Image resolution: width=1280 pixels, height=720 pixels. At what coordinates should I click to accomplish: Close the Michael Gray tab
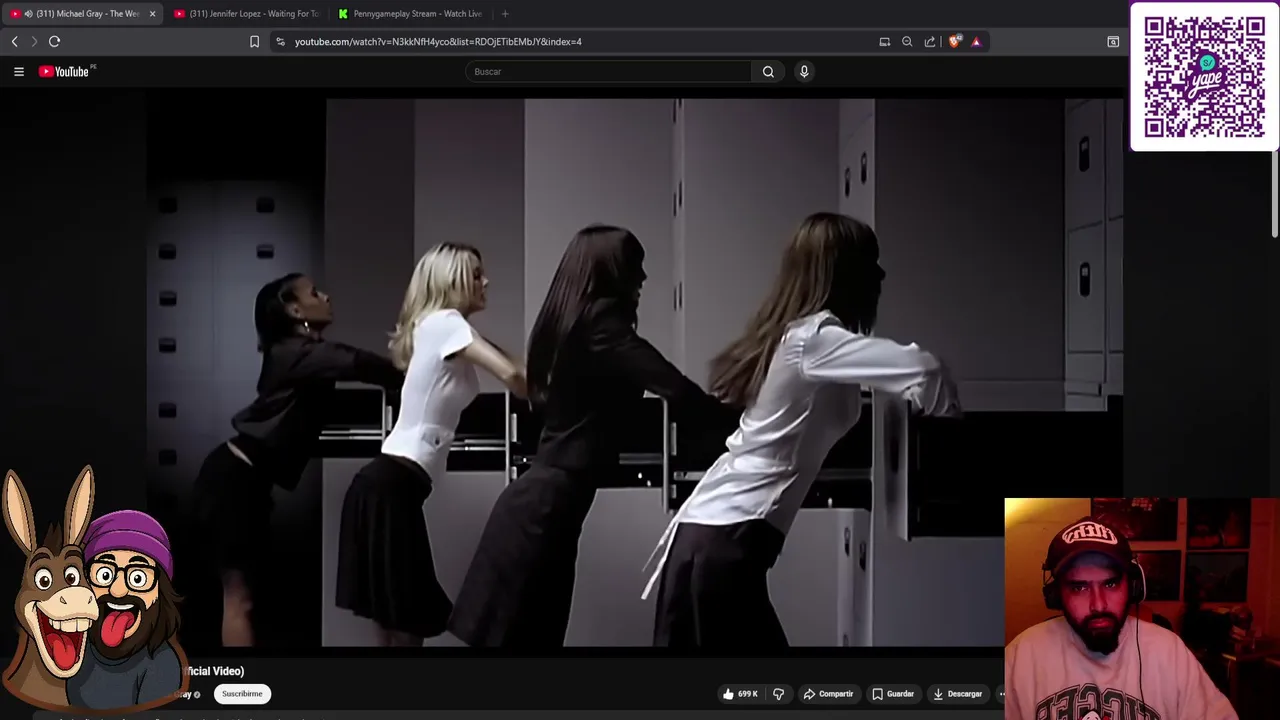[x=152, y=14]
